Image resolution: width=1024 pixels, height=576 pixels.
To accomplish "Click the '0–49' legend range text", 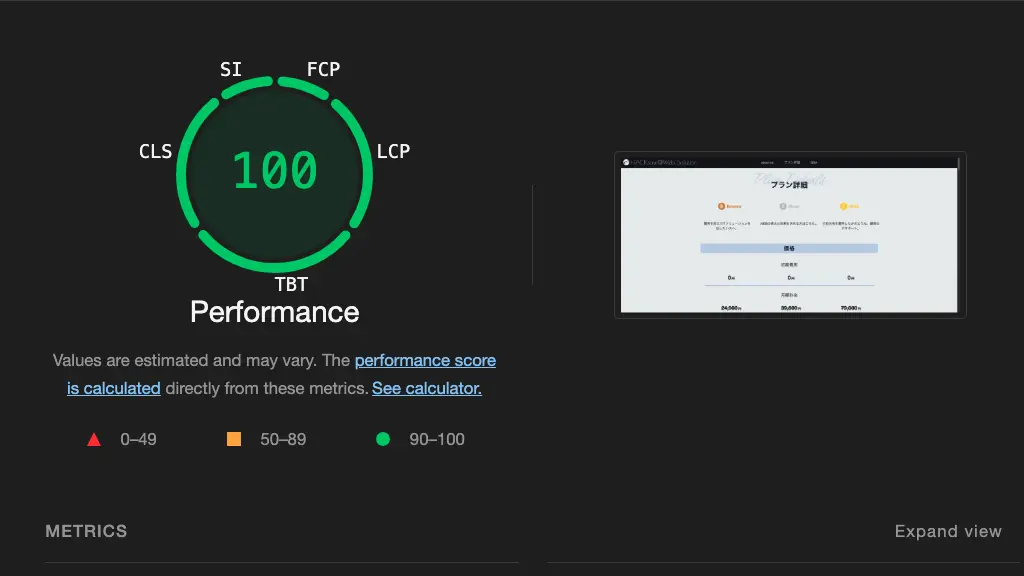I will [x=138, y=440].
